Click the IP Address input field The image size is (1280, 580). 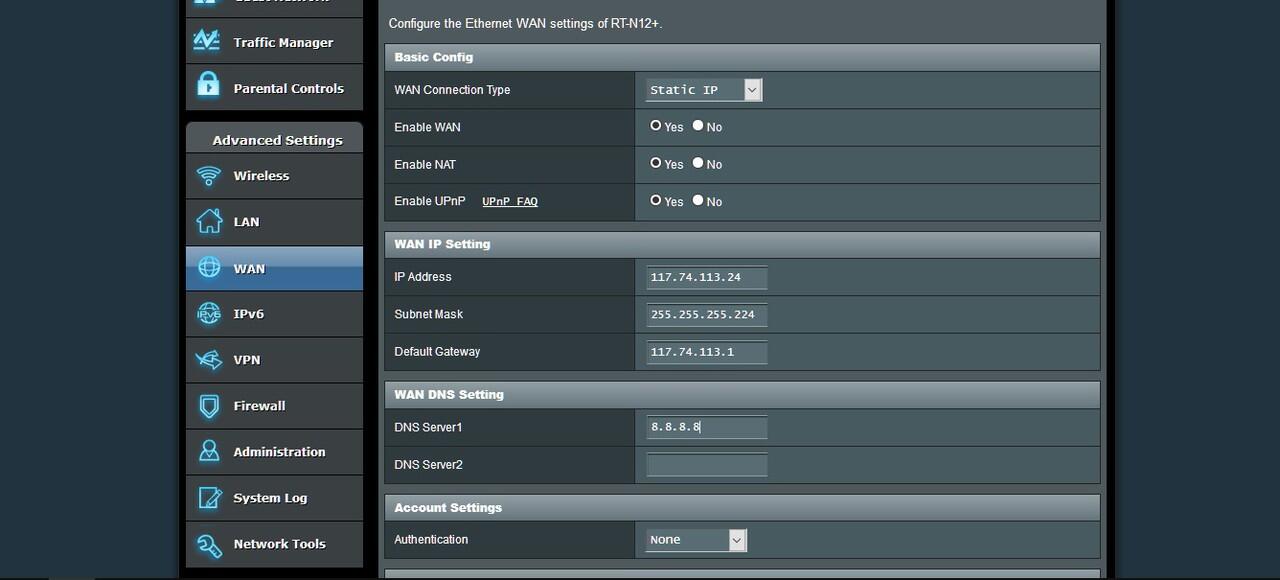pyautogui.click(x=707, y=277)
